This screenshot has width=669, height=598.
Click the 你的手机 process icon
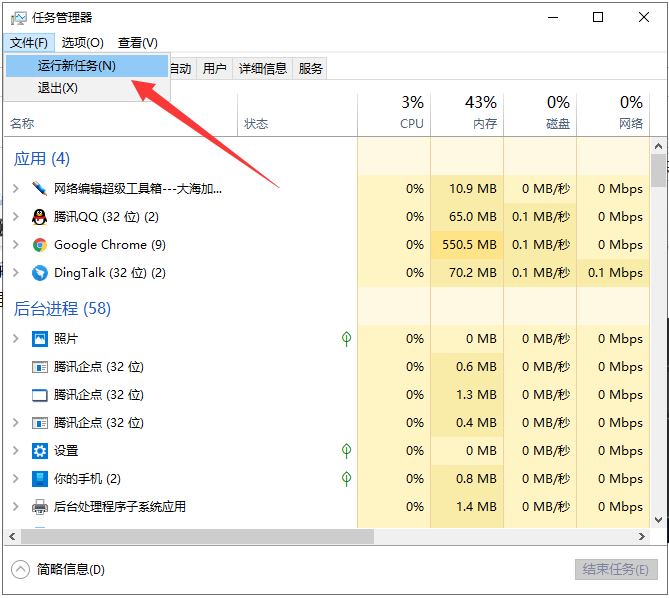(x=40, y=479)
